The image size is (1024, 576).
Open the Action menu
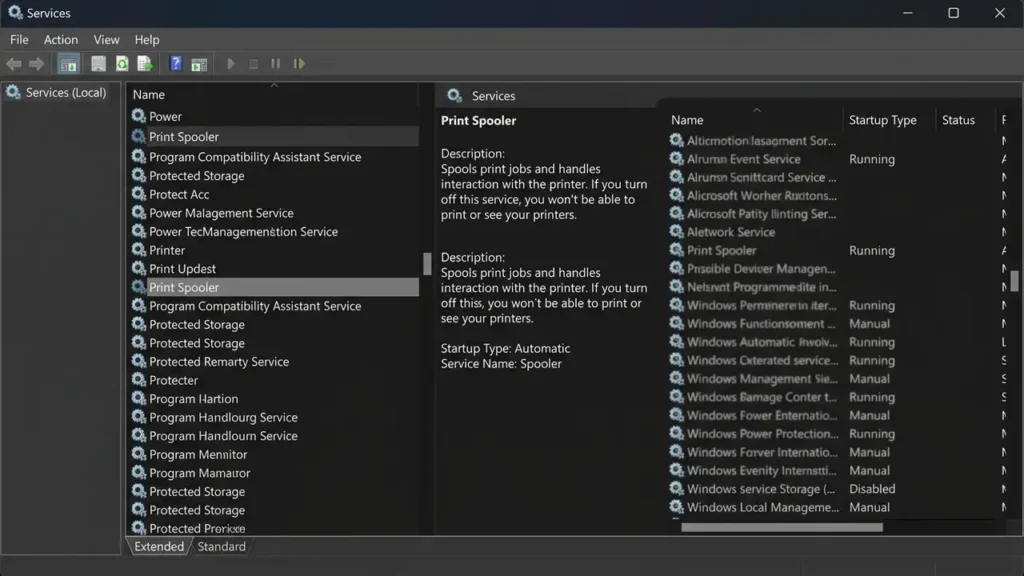pyautogui.click(x=61, y=40)
